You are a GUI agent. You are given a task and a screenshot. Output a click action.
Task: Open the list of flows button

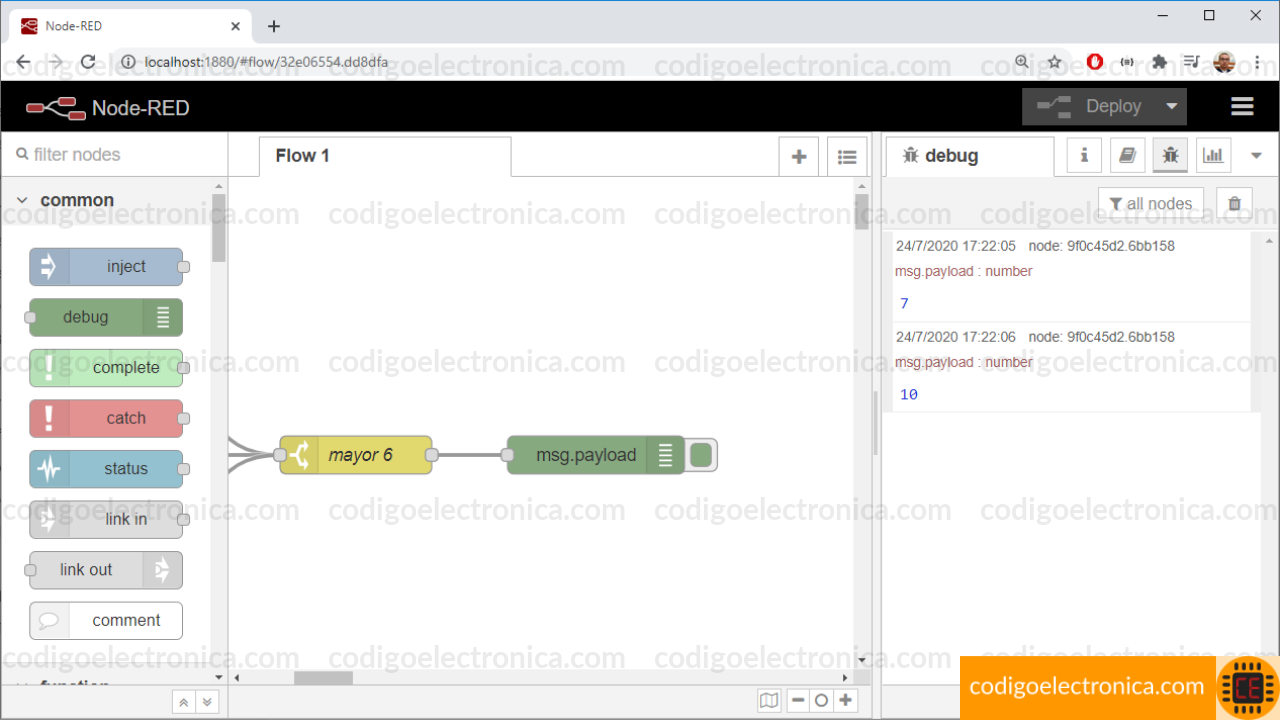click(x=847, y=157)
